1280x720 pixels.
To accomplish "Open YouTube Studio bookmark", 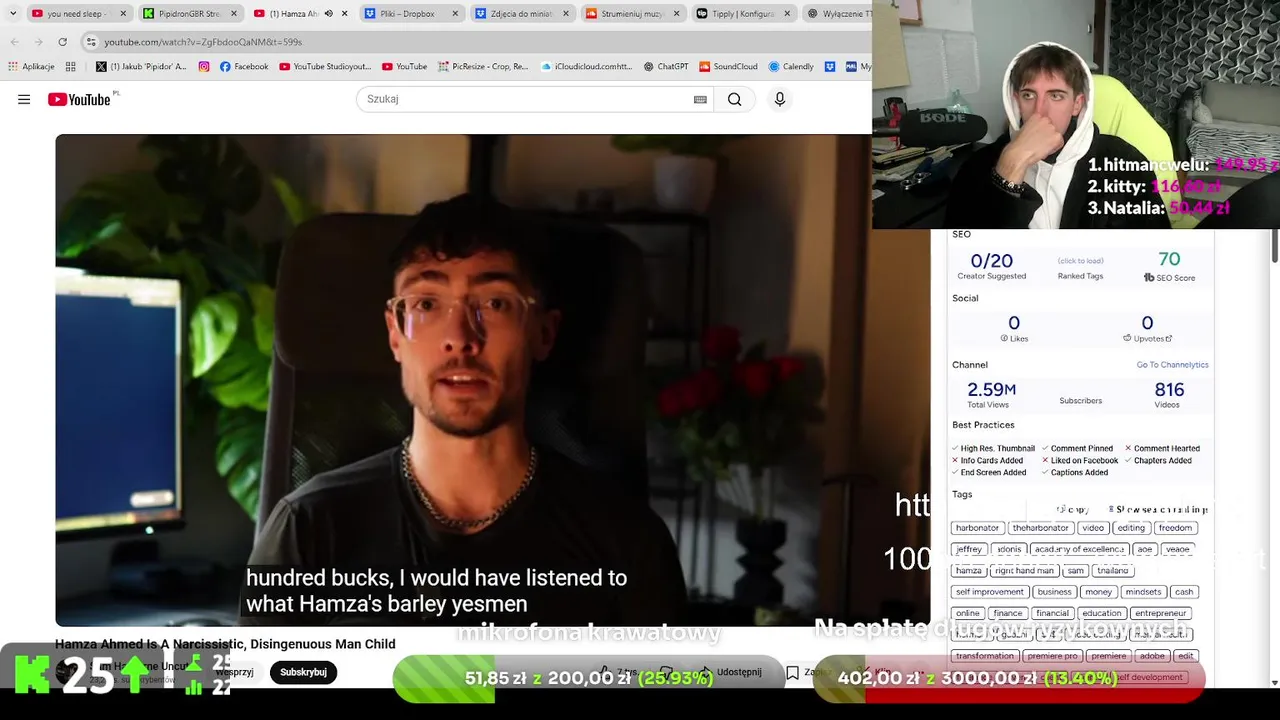I will (x=325, y=67).
